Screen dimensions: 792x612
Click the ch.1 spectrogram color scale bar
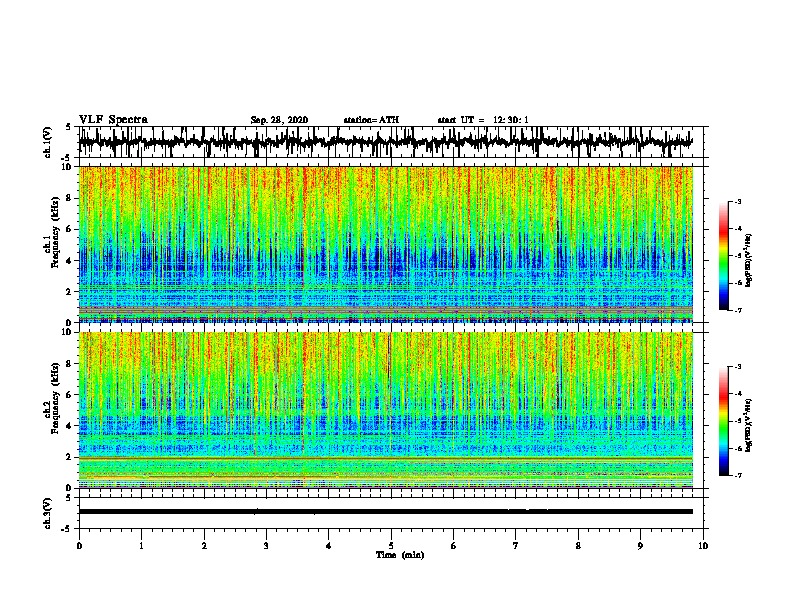coord(723,256)
